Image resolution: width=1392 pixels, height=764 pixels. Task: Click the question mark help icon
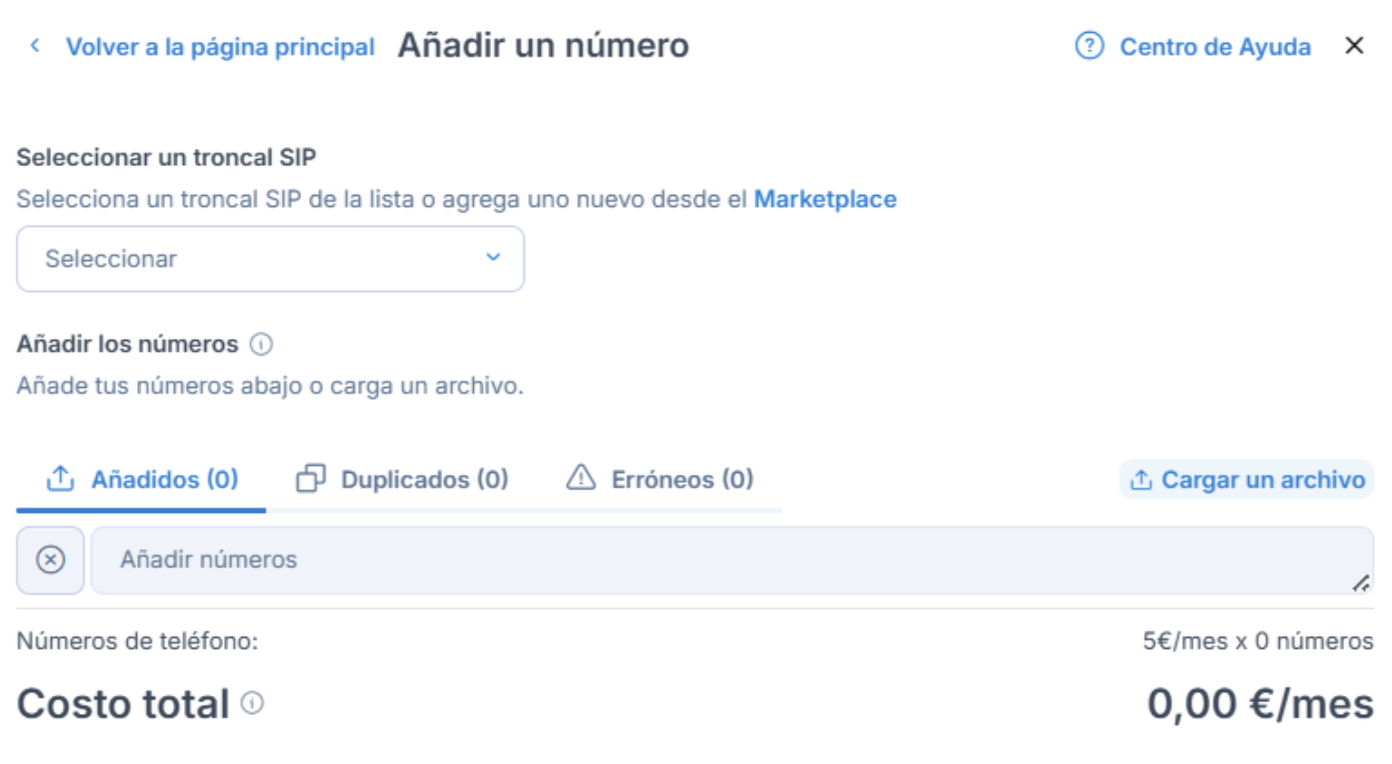1089,46
